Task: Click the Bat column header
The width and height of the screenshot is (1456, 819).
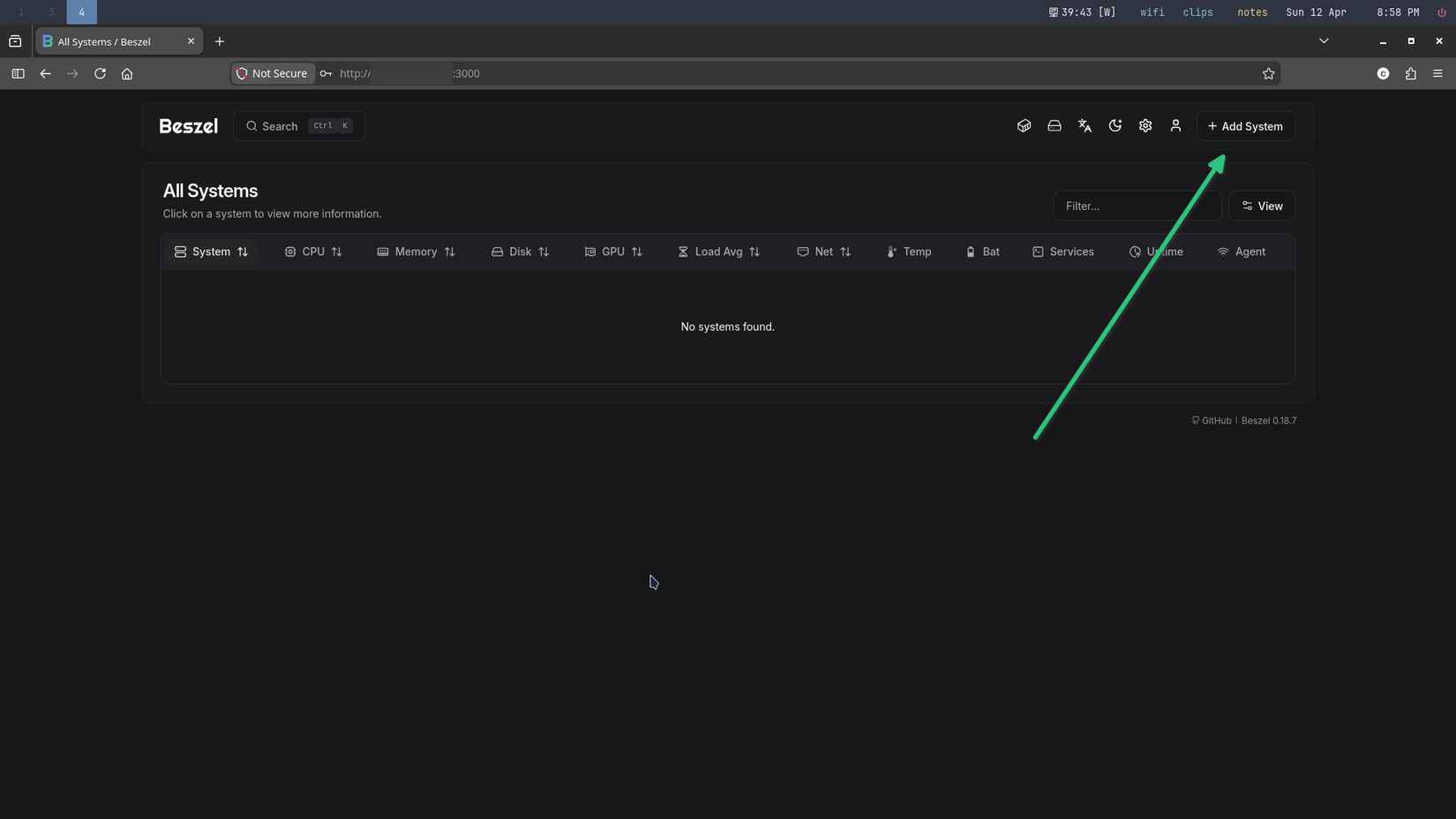Action: 983,252
